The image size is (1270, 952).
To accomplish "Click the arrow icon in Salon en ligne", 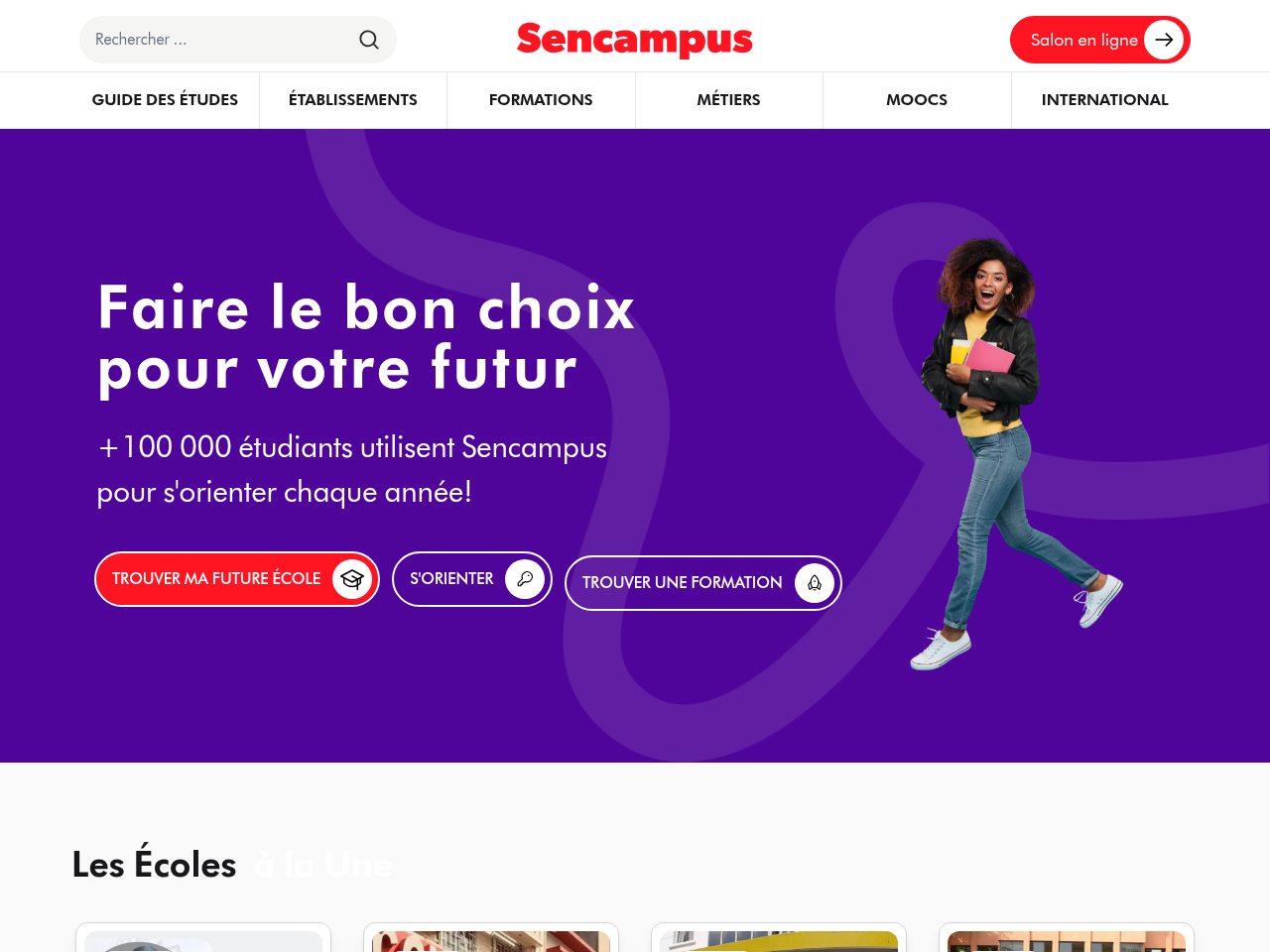I will (x=1164, y=40).
